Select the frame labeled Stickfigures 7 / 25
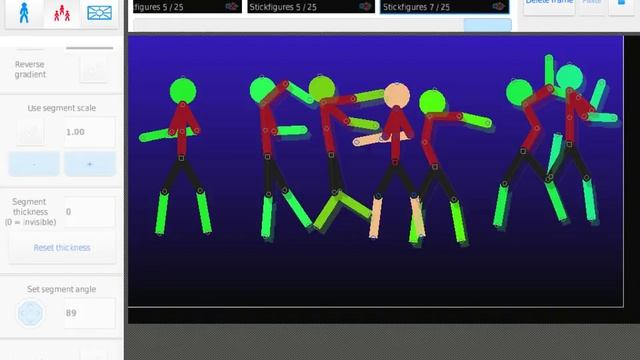 pyautogui.click(x=444, y=7)
